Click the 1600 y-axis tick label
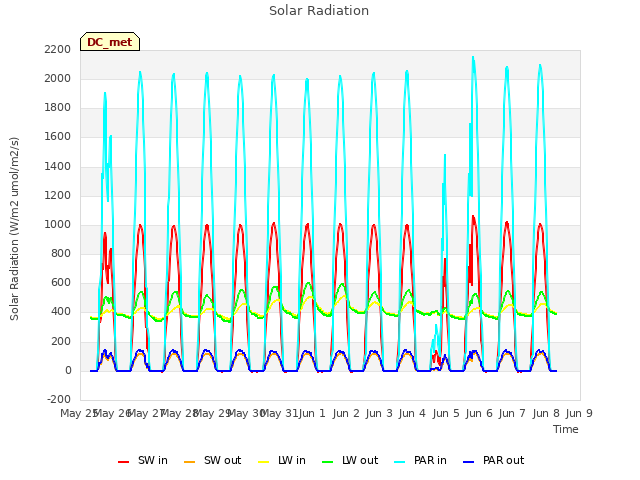This screenshot has height=480, width=640. [58, 137]
